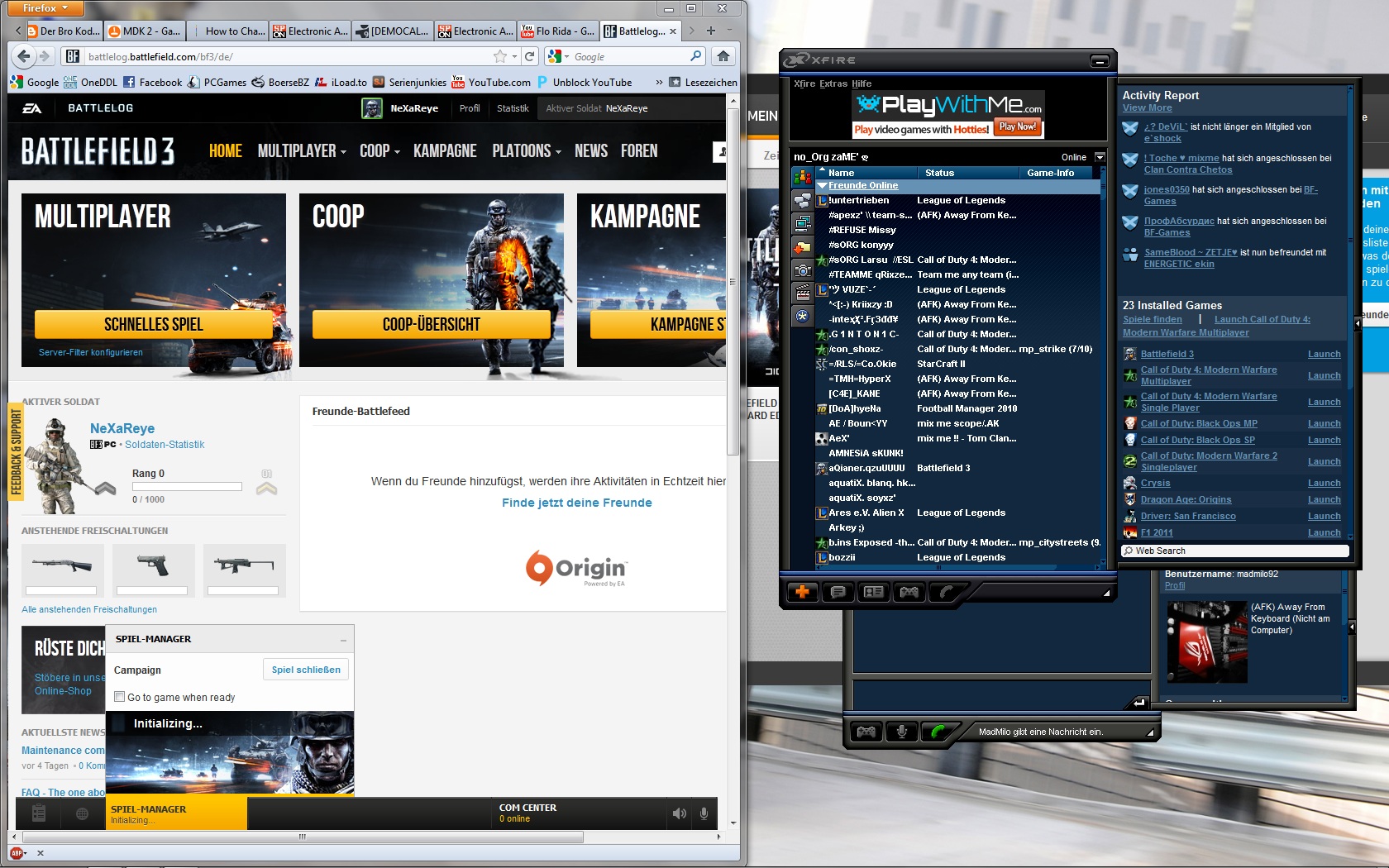Screen dimensions: 1389x868
Task: Minimize Spiel-Manager popup dash
Action: click(343, 640)
